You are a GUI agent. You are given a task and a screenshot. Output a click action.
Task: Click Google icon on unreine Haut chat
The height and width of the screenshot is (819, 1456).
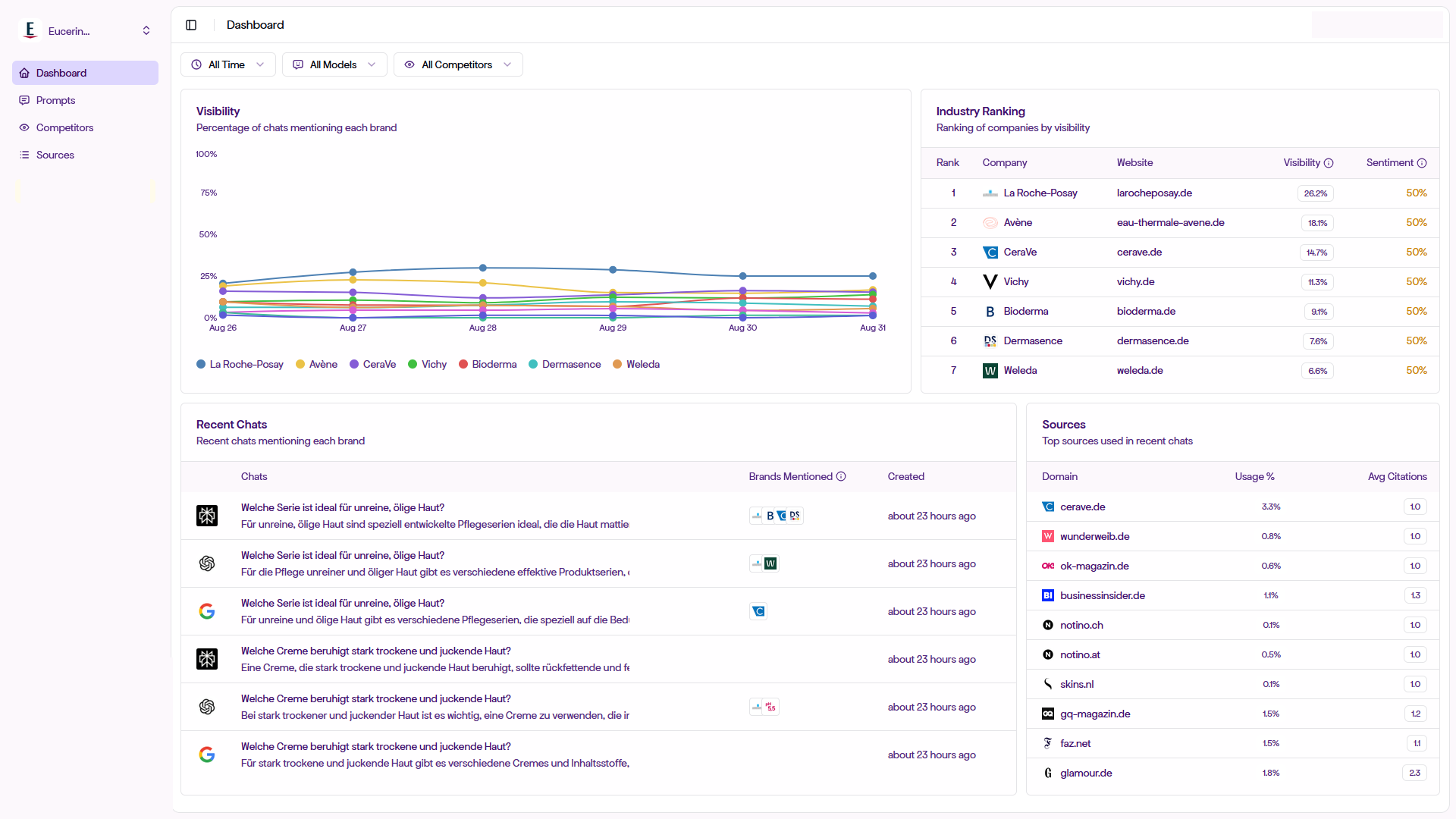207,611
